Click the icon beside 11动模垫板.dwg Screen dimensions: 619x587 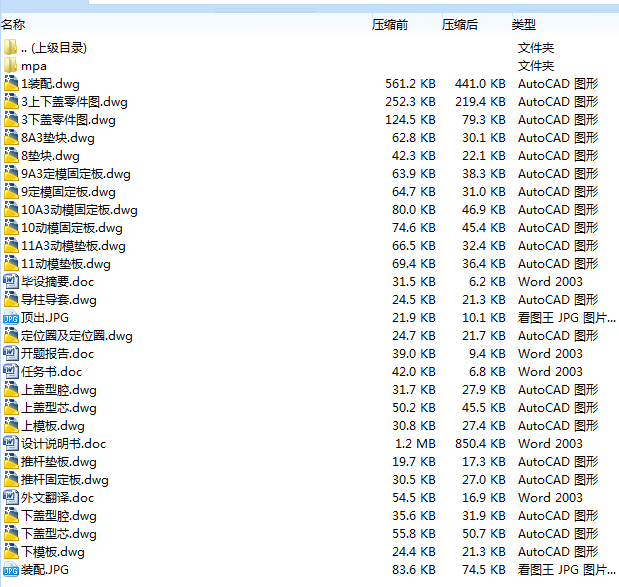point(11,264)
